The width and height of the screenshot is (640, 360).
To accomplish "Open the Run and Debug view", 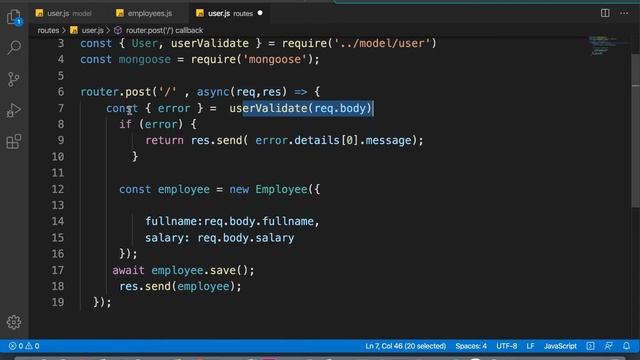I will [x=13, y=110].
